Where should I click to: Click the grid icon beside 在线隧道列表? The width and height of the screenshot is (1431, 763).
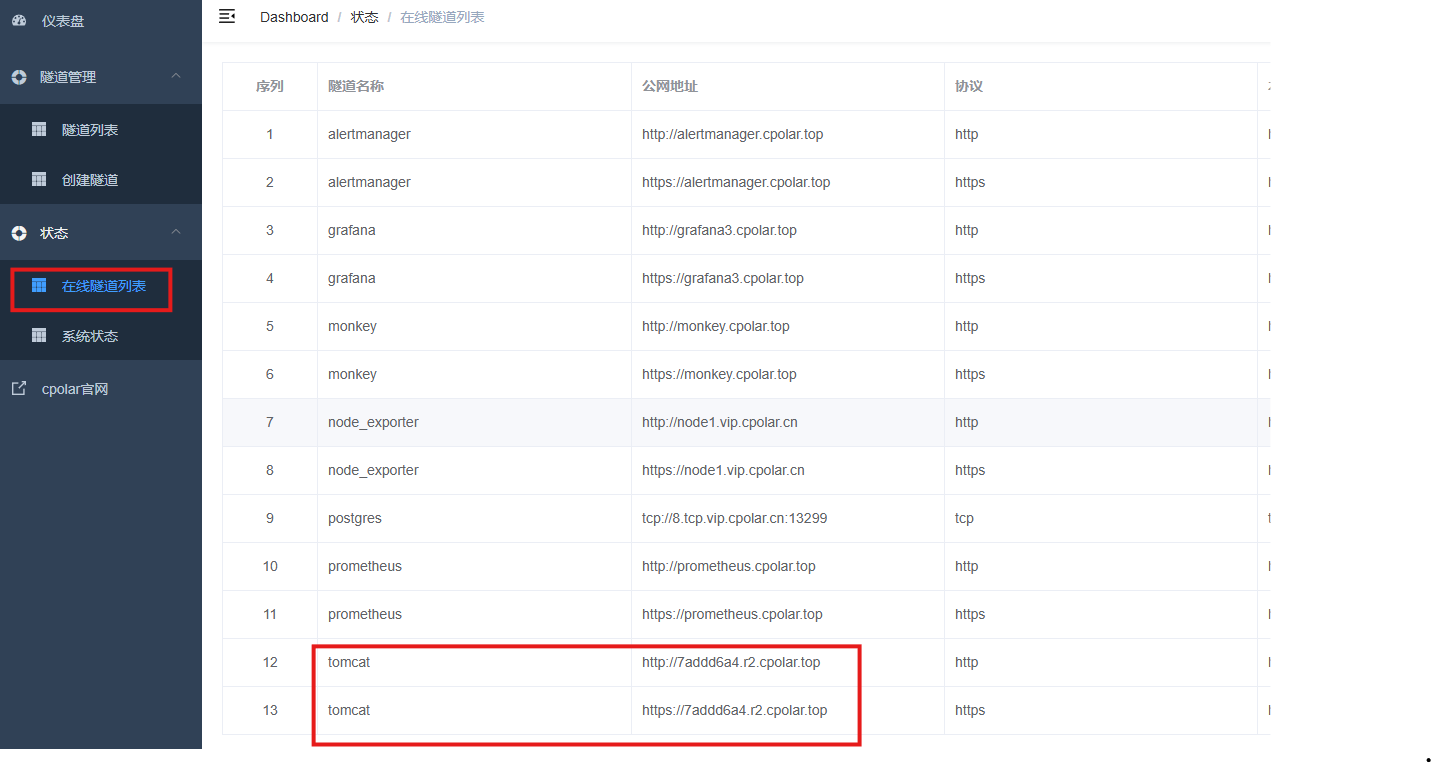39,286
